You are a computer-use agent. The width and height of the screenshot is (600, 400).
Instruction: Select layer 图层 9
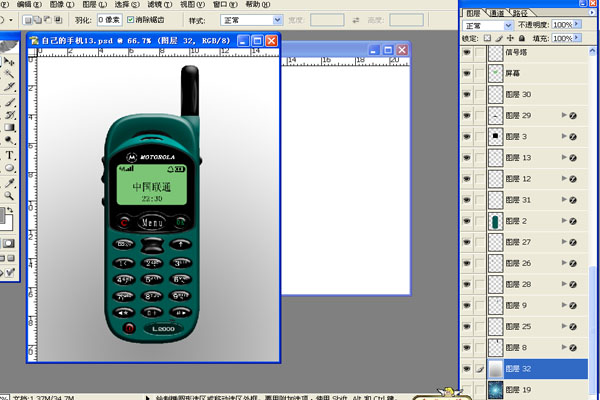[538, 305]
